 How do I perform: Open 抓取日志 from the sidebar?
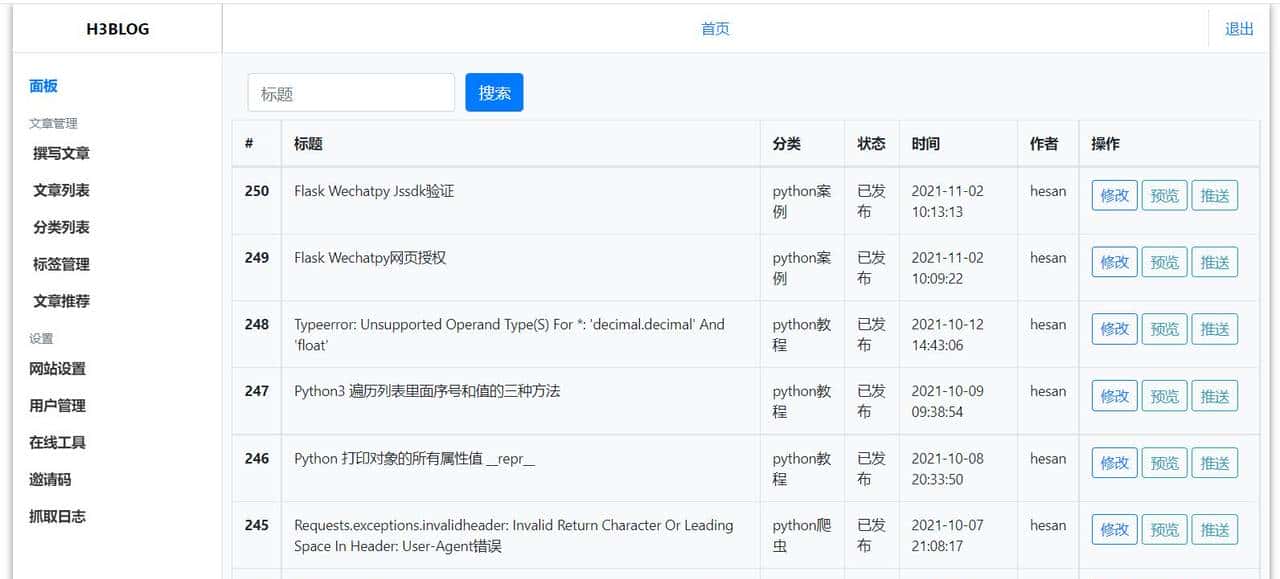pos(59,516)
